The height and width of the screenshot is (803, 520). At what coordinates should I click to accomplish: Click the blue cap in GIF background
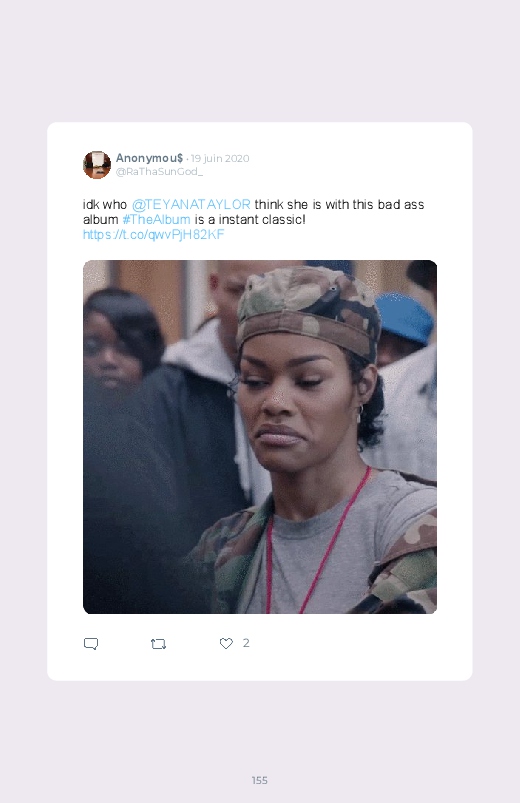coord(404,316)
